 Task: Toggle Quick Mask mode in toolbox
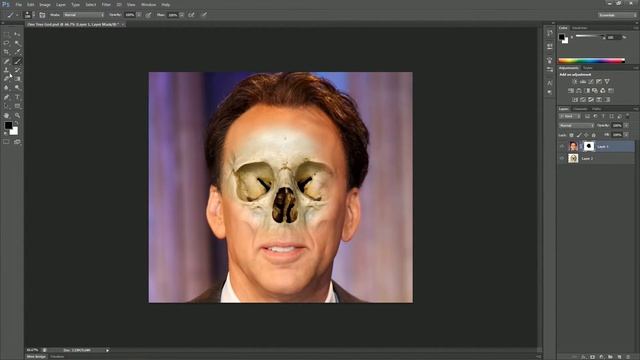click(x=6, y=142)
